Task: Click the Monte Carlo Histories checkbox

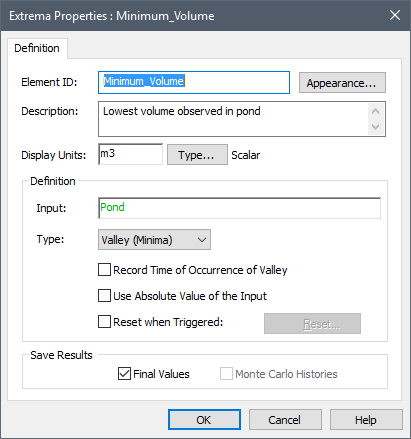Action: click(226, 374)
